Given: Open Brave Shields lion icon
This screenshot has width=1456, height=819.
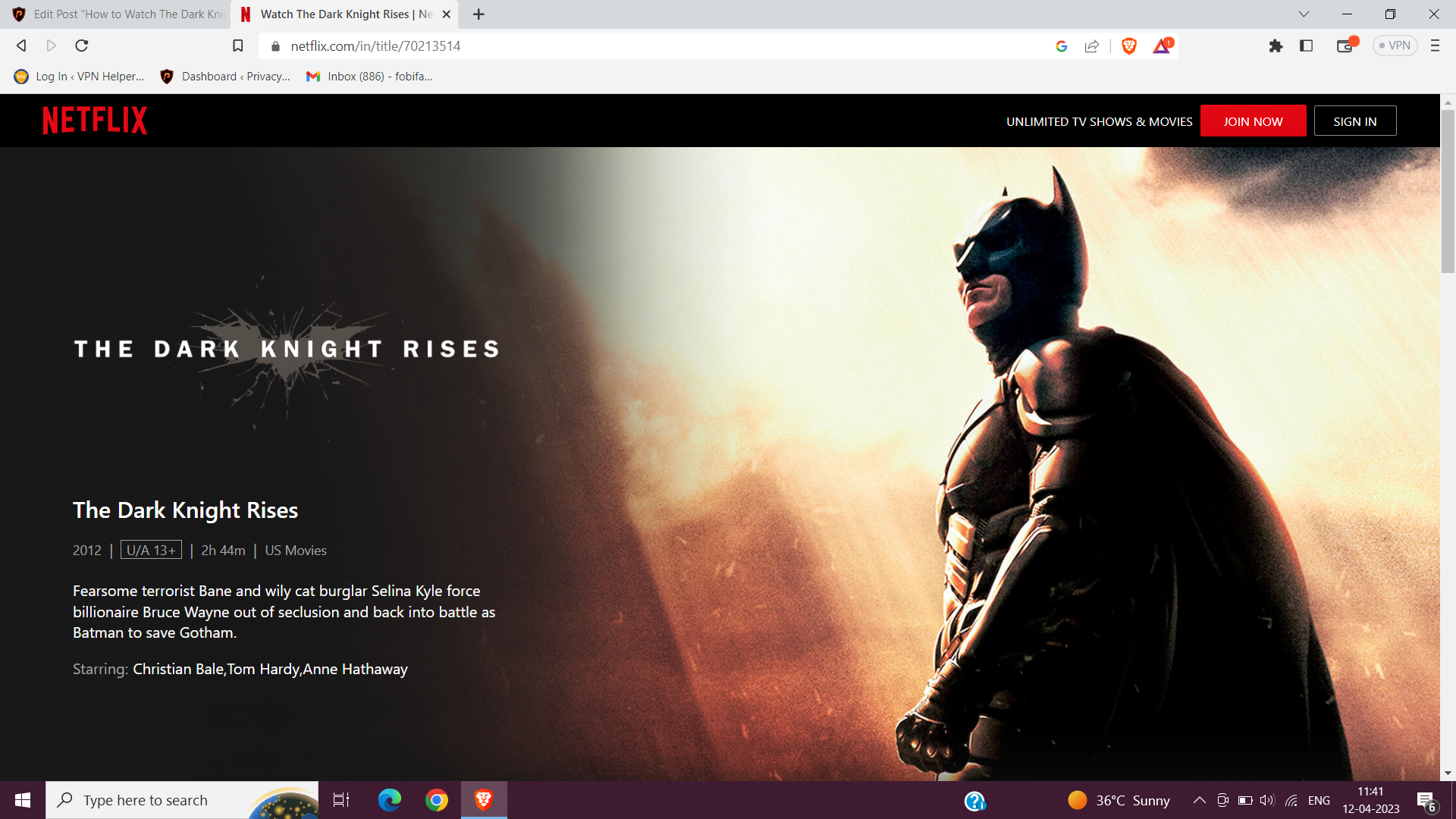Looking at the screenshot, I should [1129, 45].
